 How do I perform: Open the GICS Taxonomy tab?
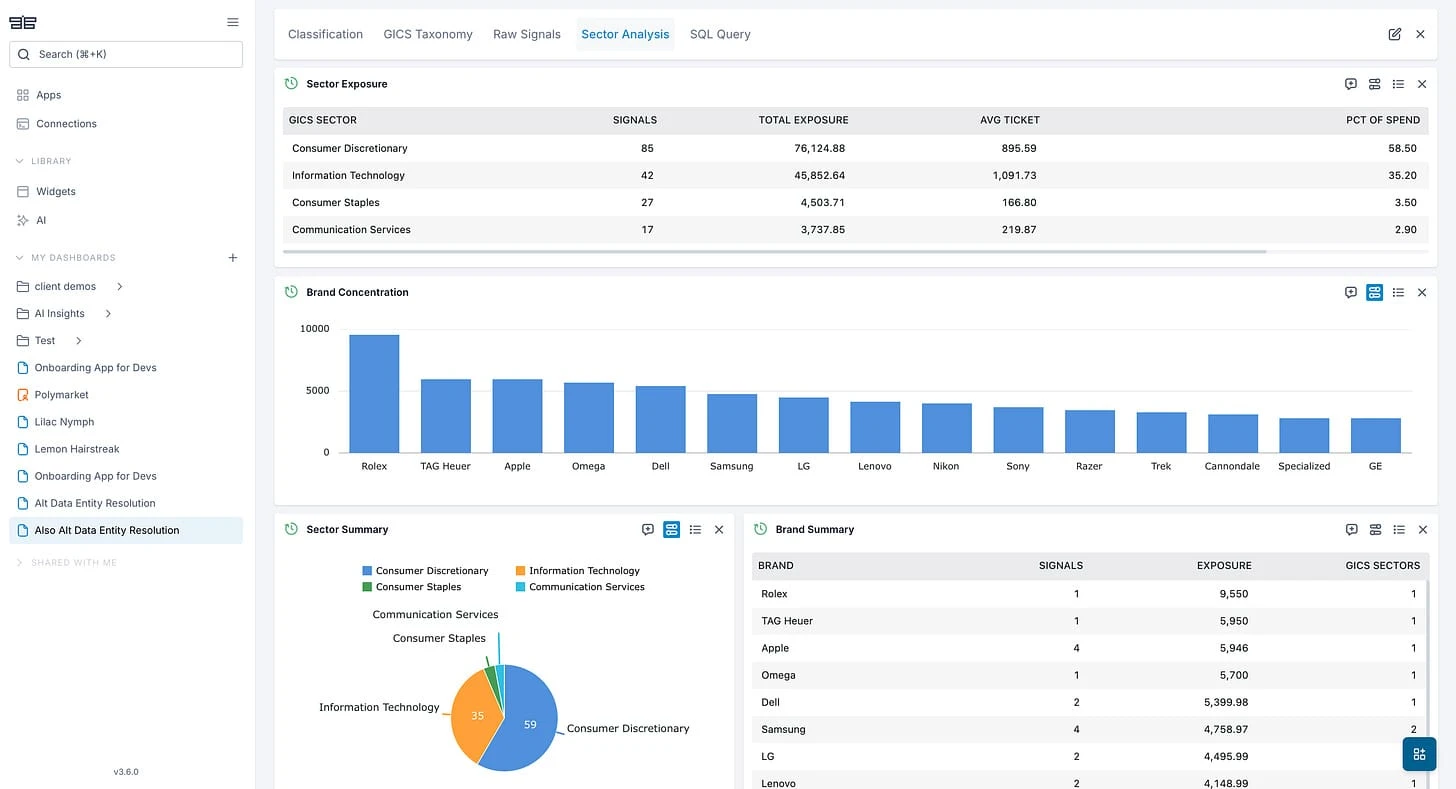pos(428,33)
